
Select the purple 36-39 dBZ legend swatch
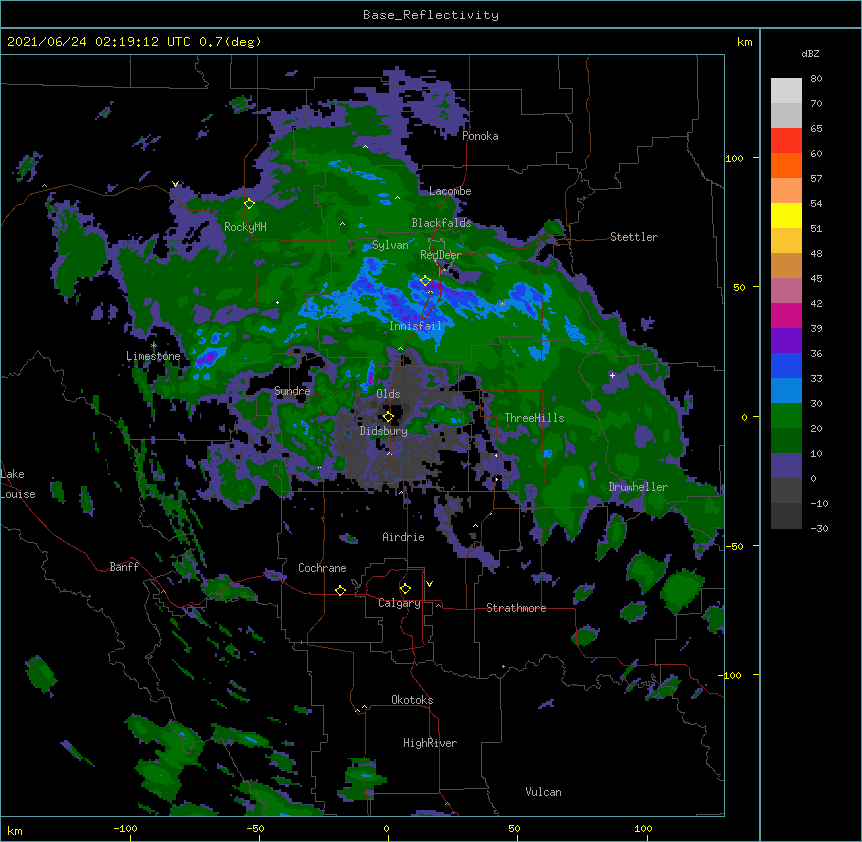click(x=786, y=341)
